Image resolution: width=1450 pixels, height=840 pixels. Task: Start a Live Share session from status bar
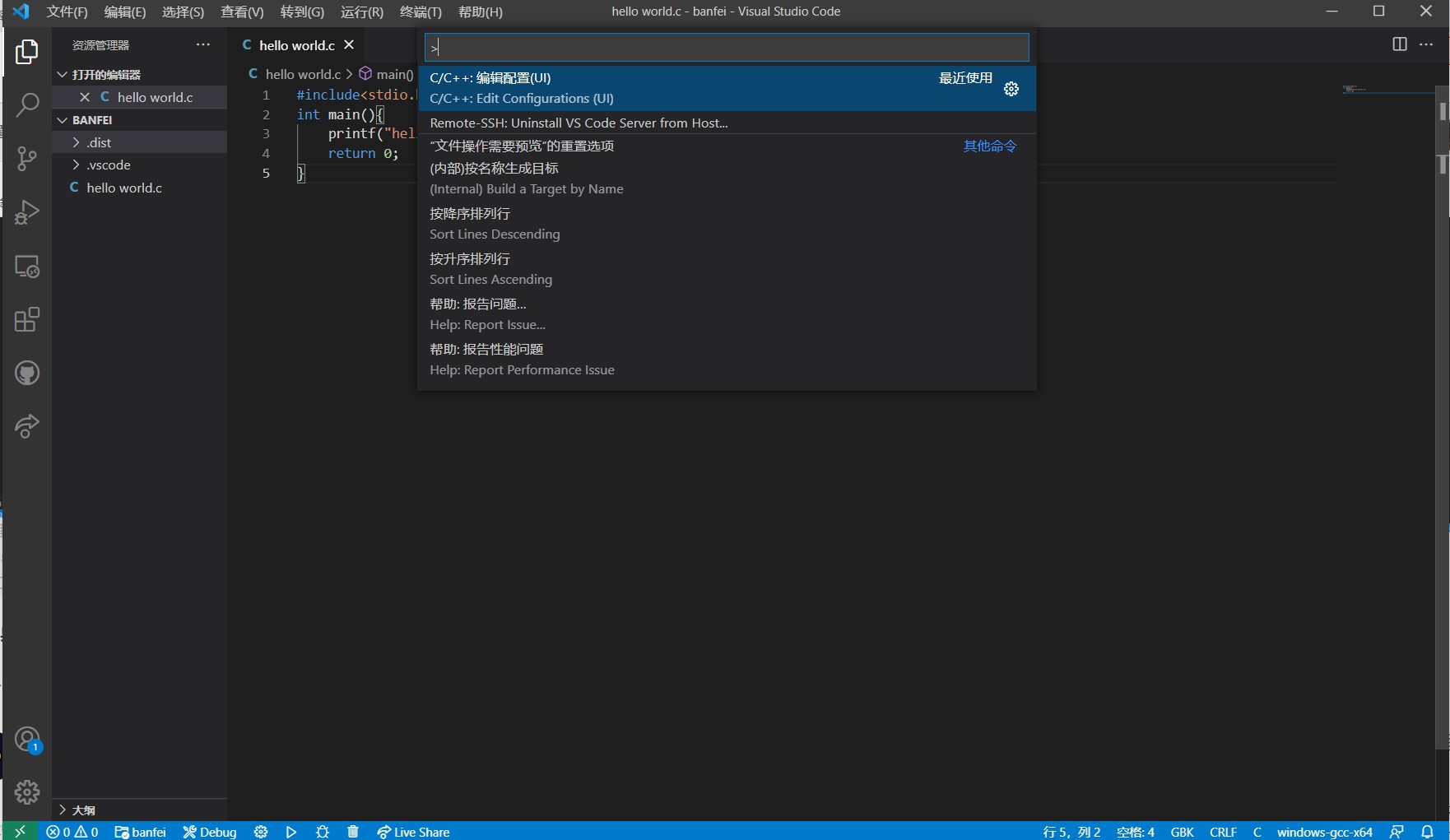click(x=413, y=832)
